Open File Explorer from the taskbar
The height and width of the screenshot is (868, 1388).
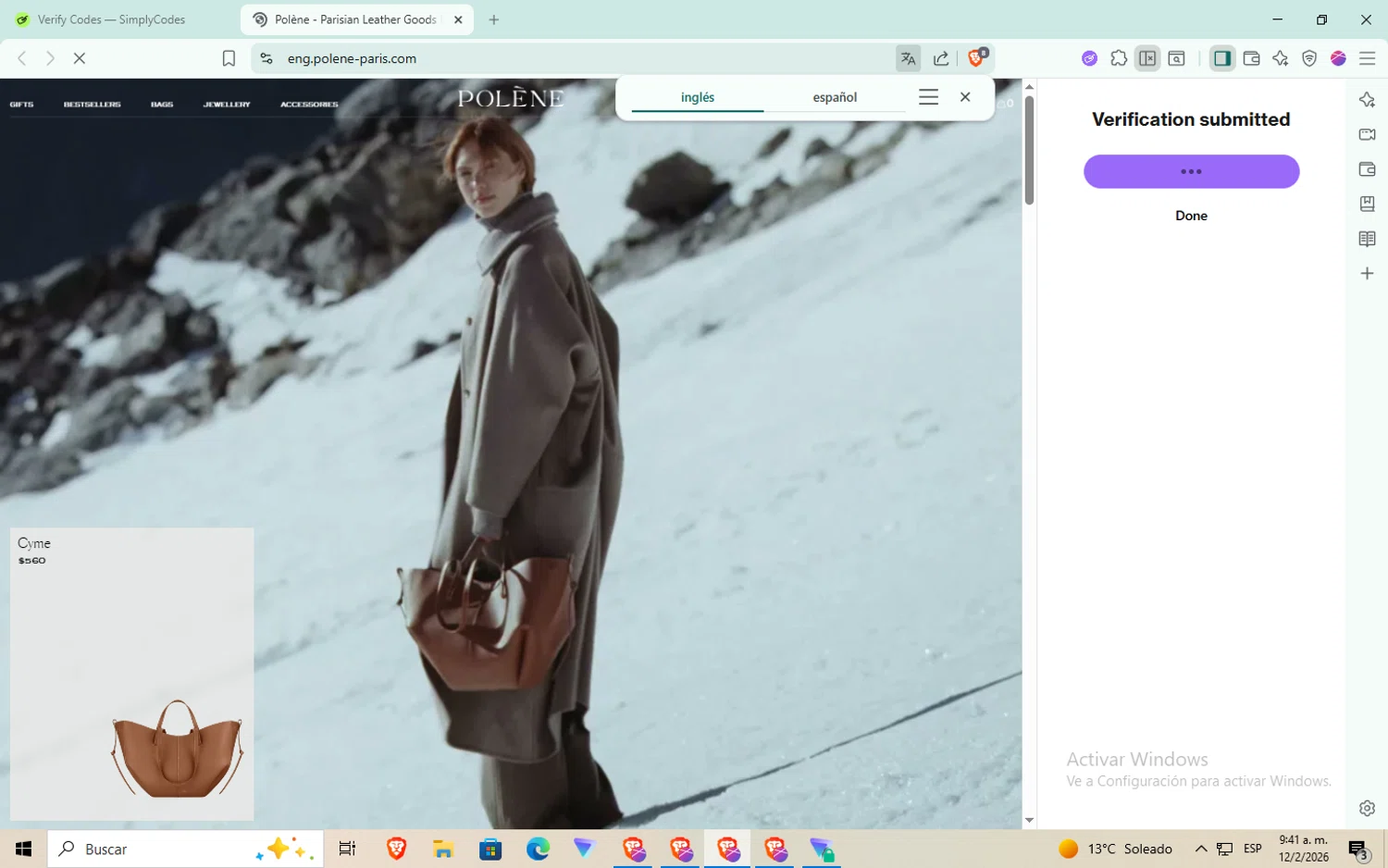[442, 849]
